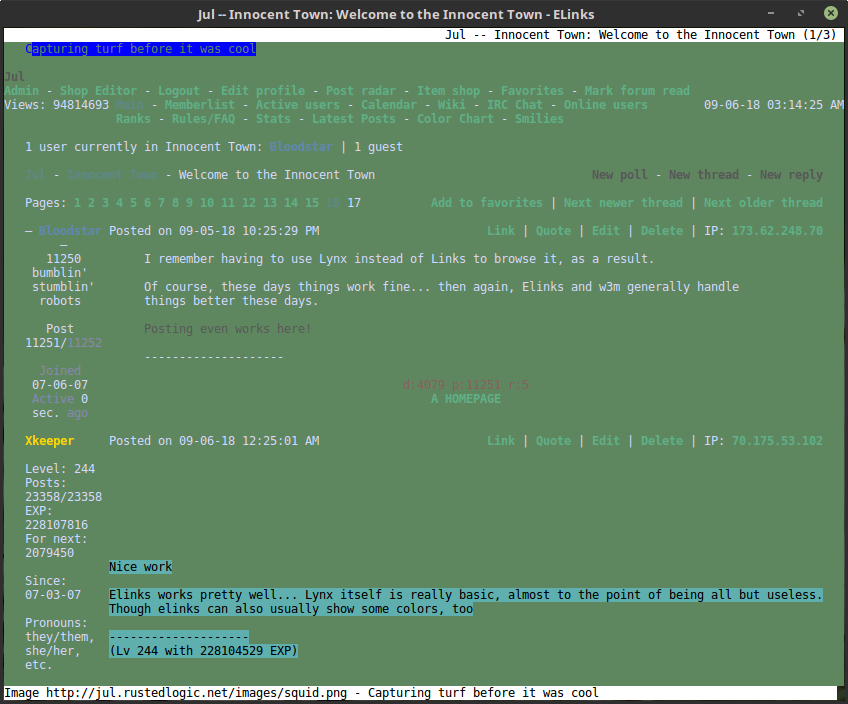Close the ELinks window
This screenshot has width=848, height=704.
[x=831, y=13]
